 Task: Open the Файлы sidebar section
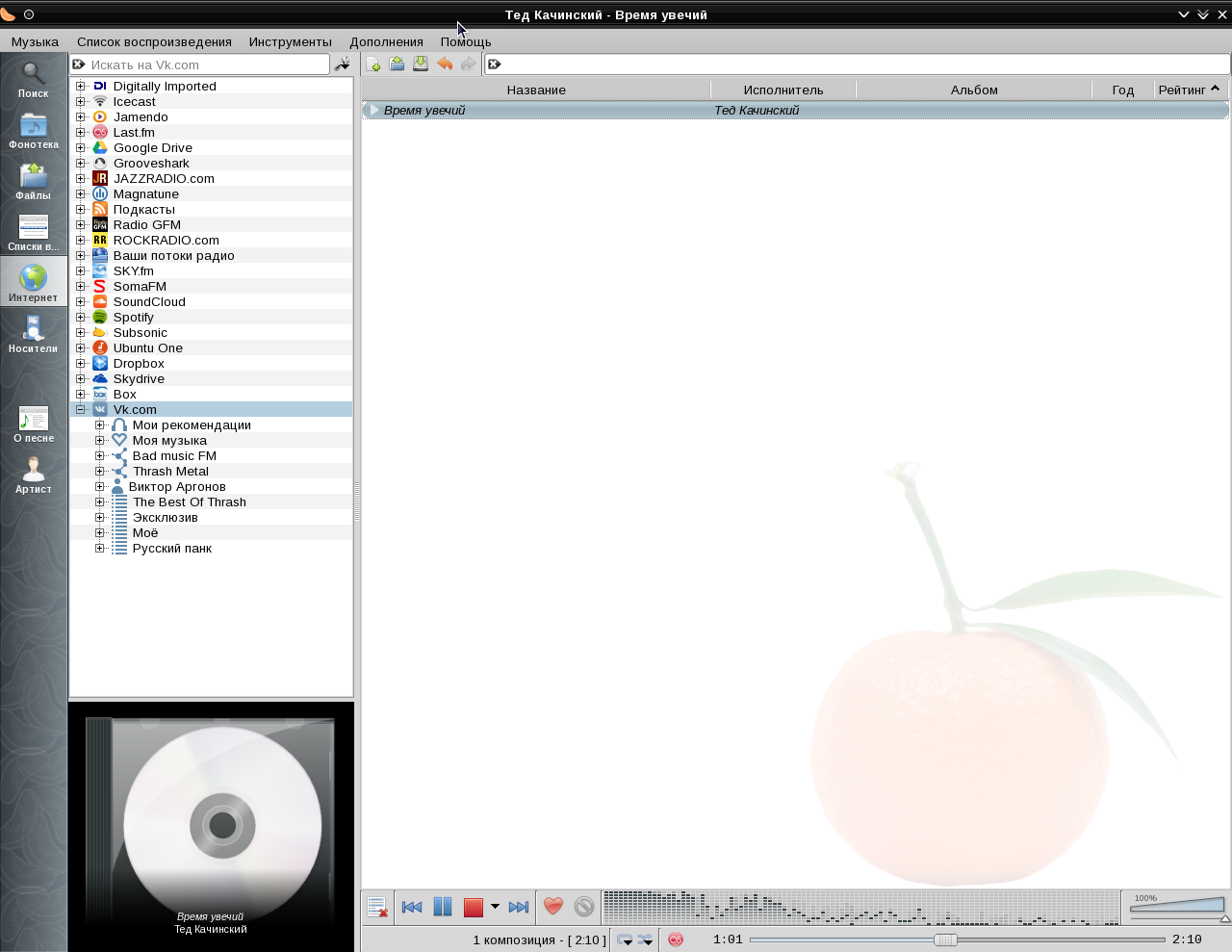coord(34,182)
